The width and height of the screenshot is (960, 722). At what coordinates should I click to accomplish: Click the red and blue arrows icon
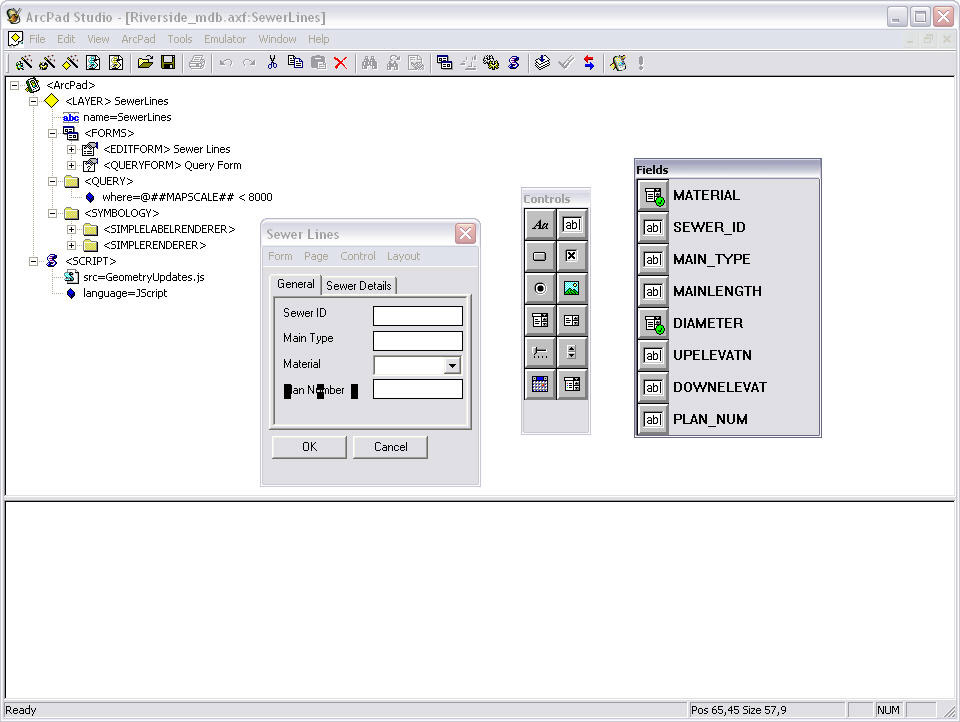(589, 62)
